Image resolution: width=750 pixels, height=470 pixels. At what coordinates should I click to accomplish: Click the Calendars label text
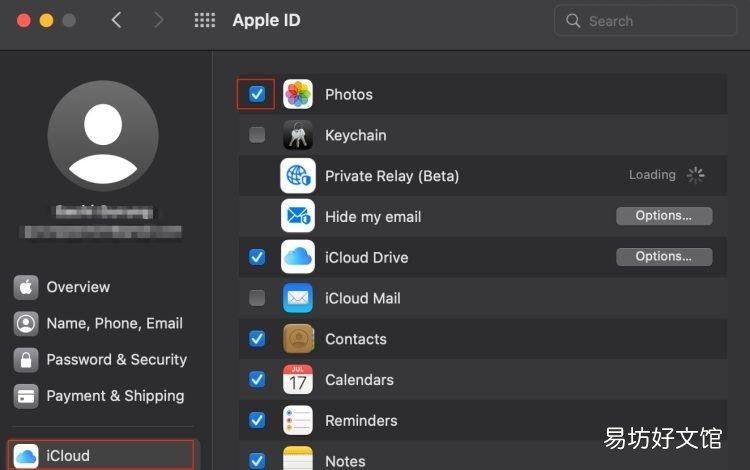359,380
